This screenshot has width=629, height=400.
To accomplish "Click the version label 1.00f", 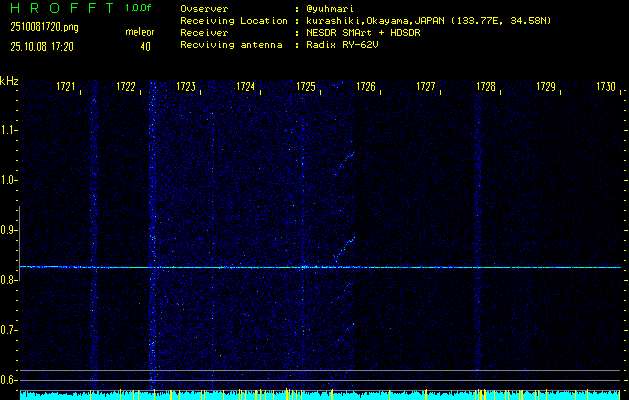I will pos(138,8).
